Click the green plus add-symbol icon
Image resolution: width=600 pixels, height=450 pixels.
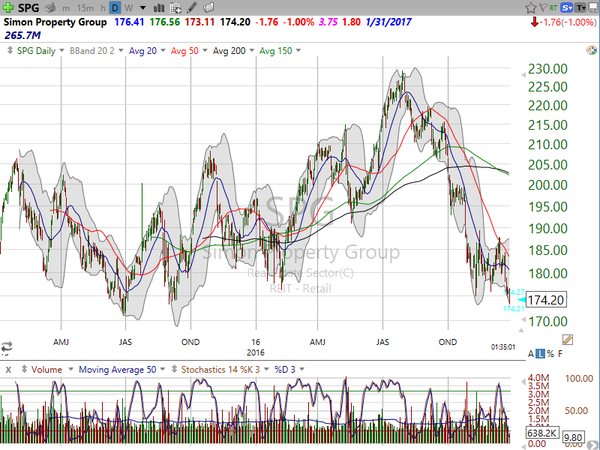coord(8,7)
